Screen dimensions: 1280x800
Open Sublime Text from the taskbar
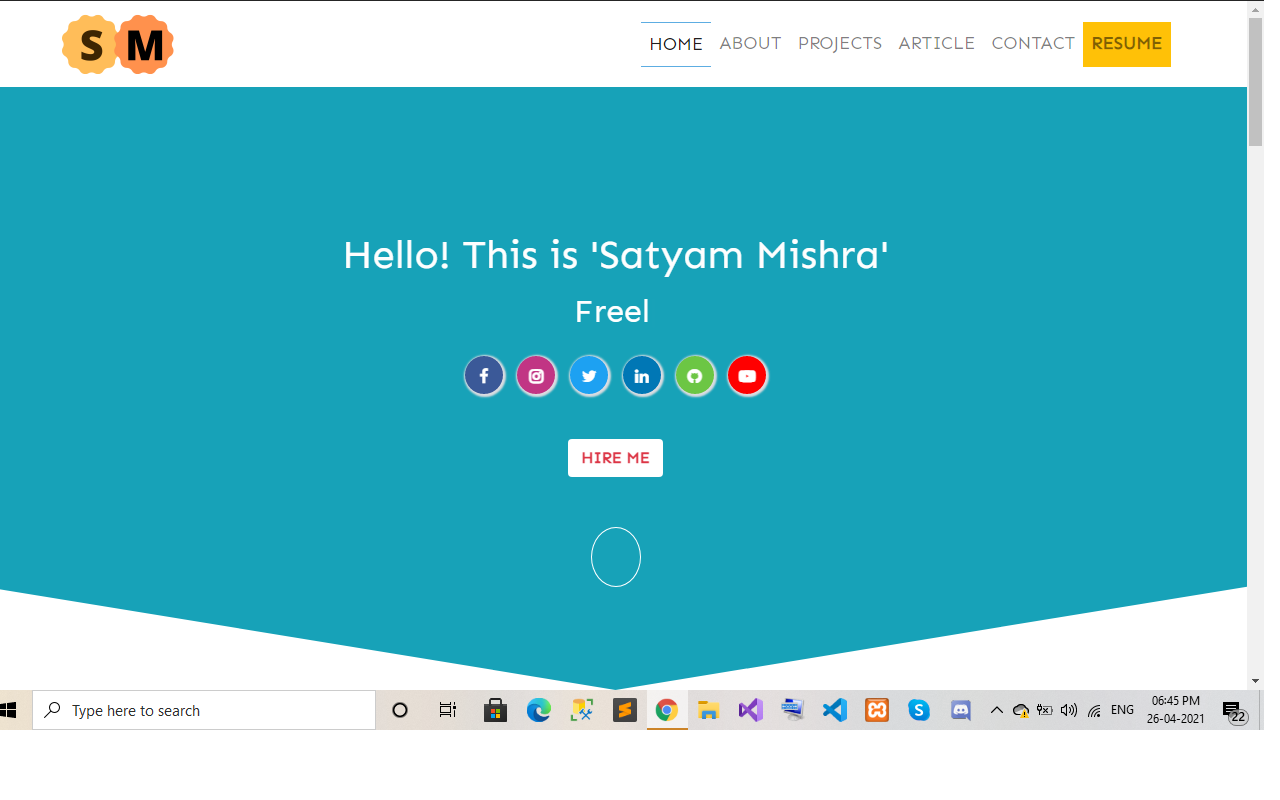point(625,710)
